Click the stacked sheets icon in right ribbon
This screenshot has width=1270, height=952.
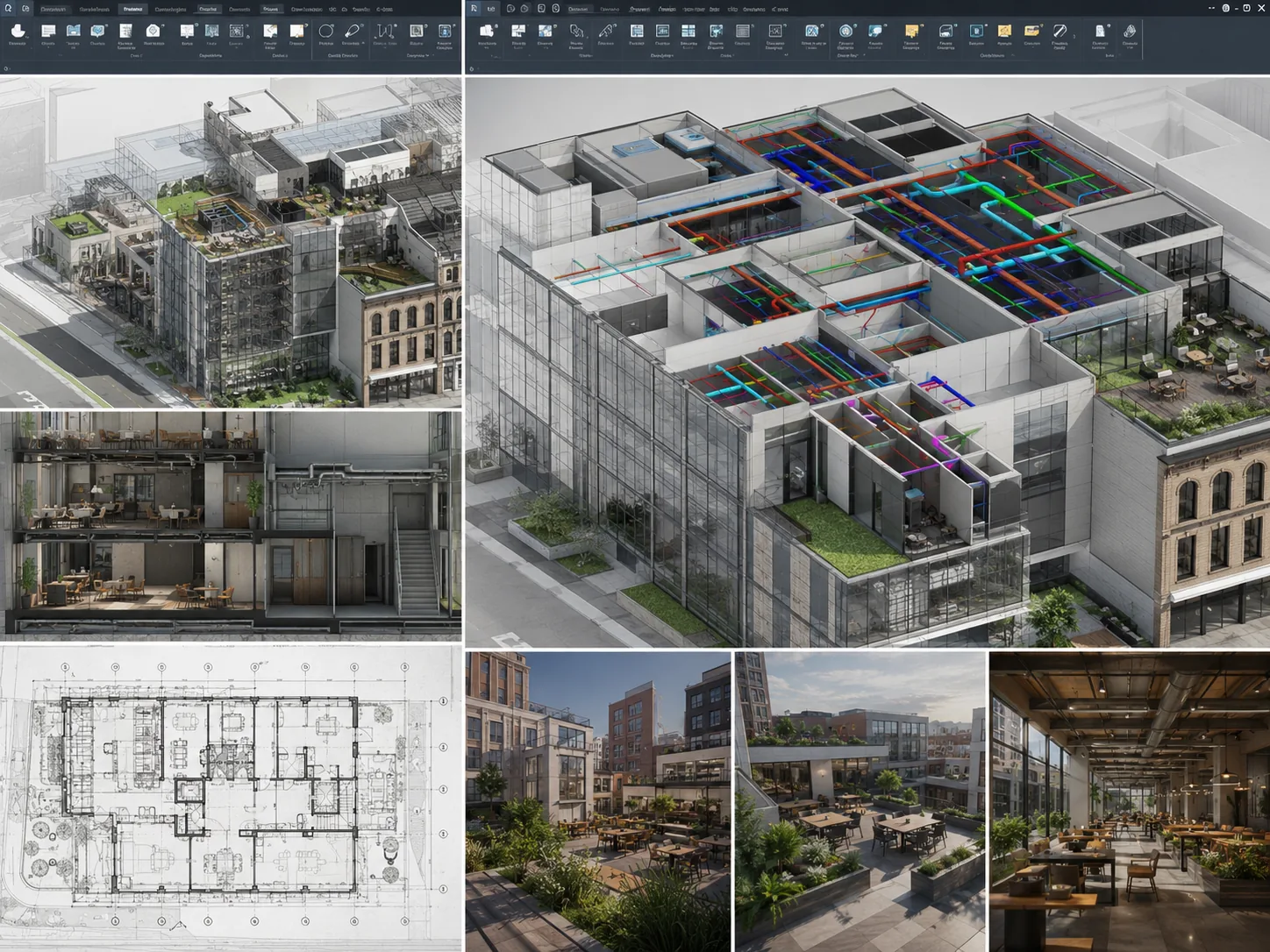pos(487,31)
